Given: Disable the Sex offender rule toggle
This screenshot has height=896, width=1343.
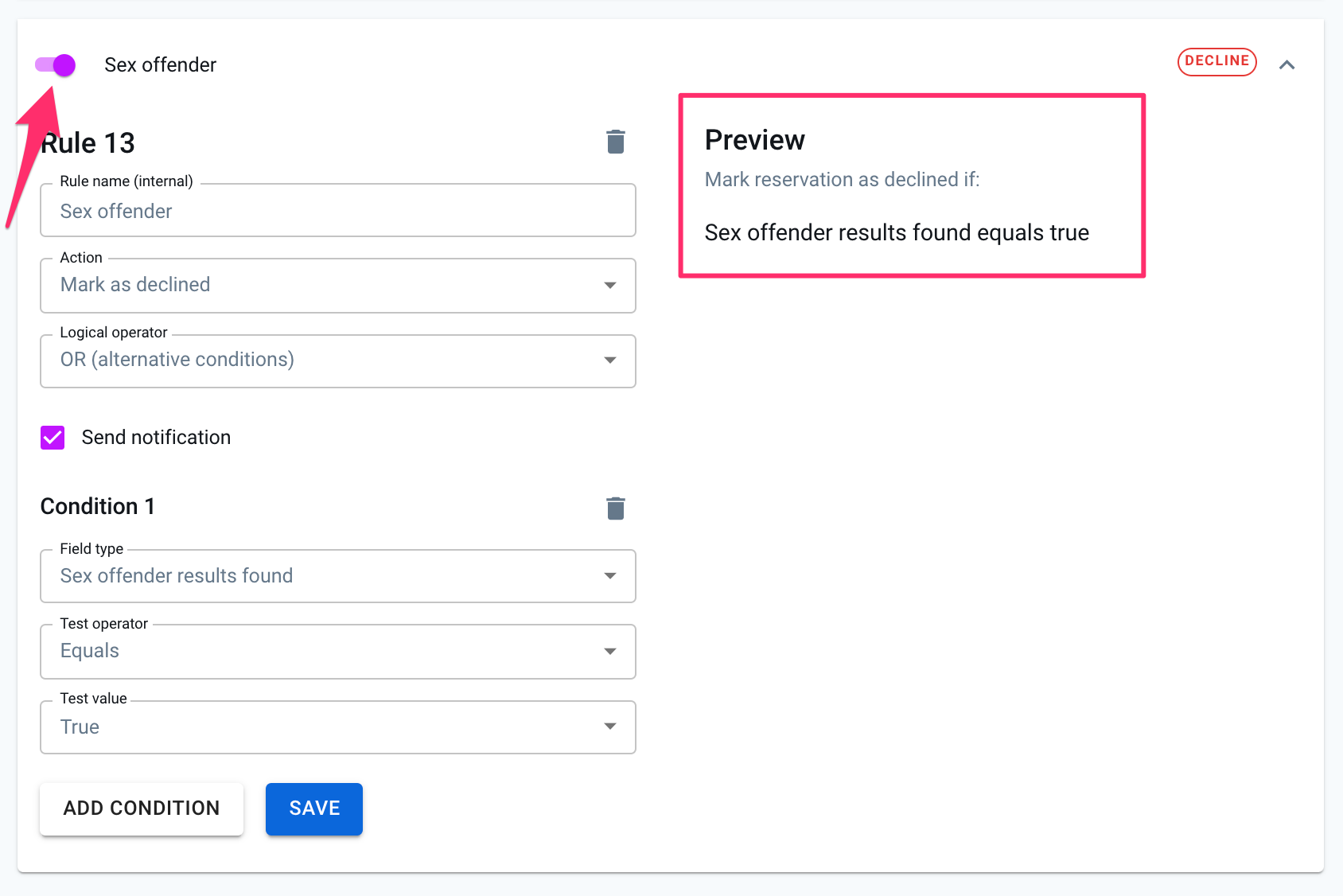Looking at the screenshot, I should (53, 64).
